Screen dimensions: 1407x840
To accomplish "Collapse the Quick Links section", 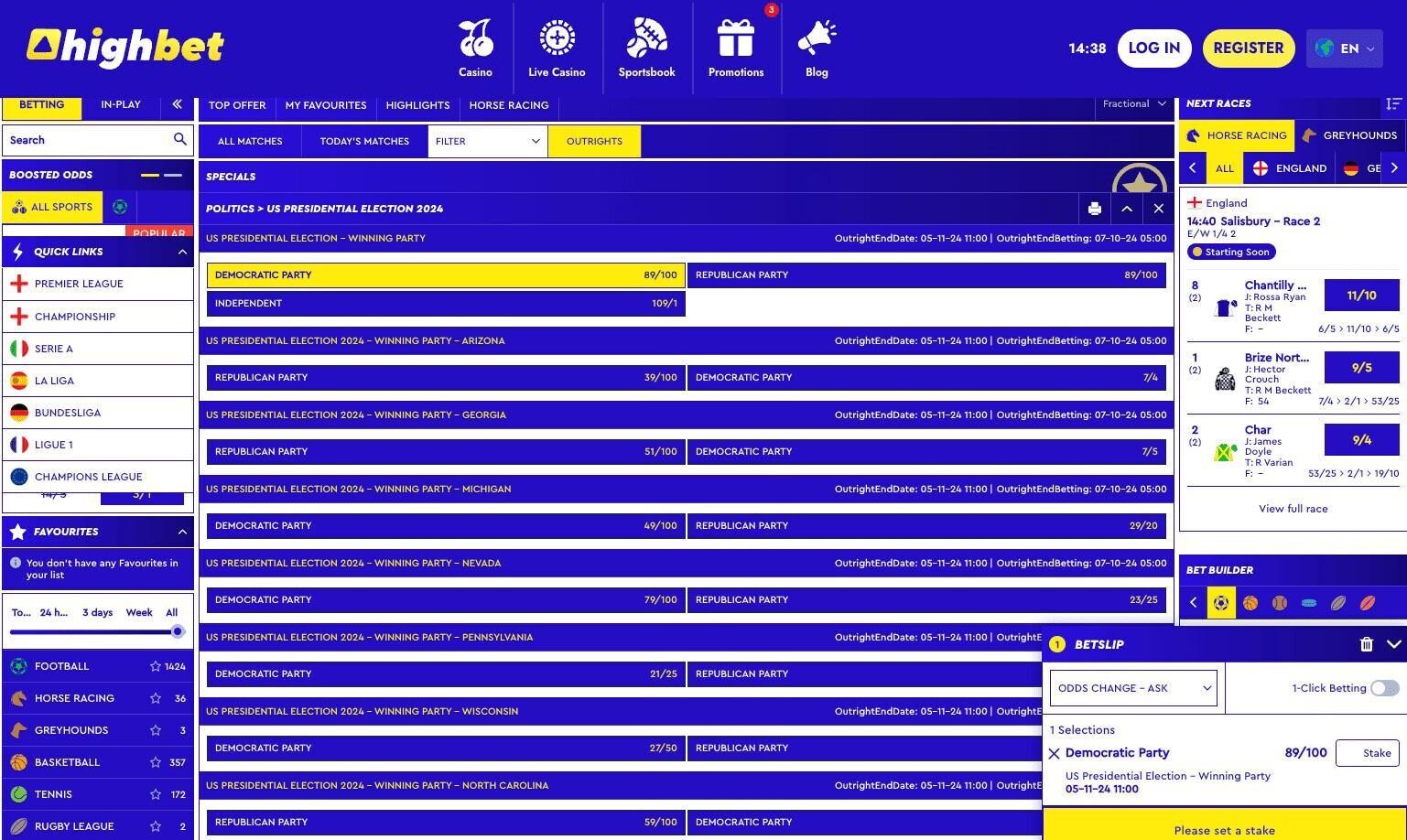I will [182, 252].
